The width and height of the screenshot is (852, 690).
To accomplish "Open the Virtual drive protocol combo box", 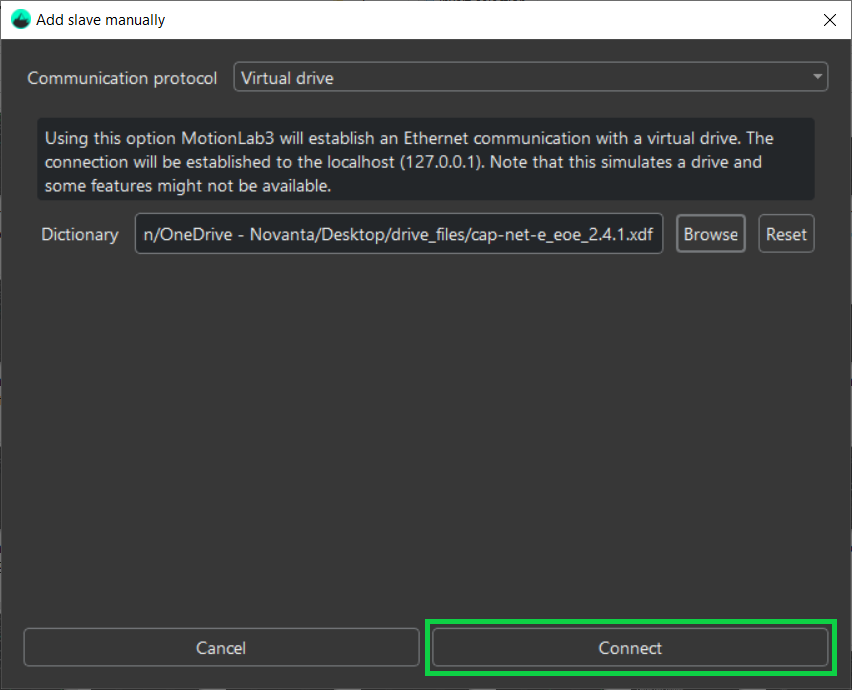I will [x=530, y=77].
